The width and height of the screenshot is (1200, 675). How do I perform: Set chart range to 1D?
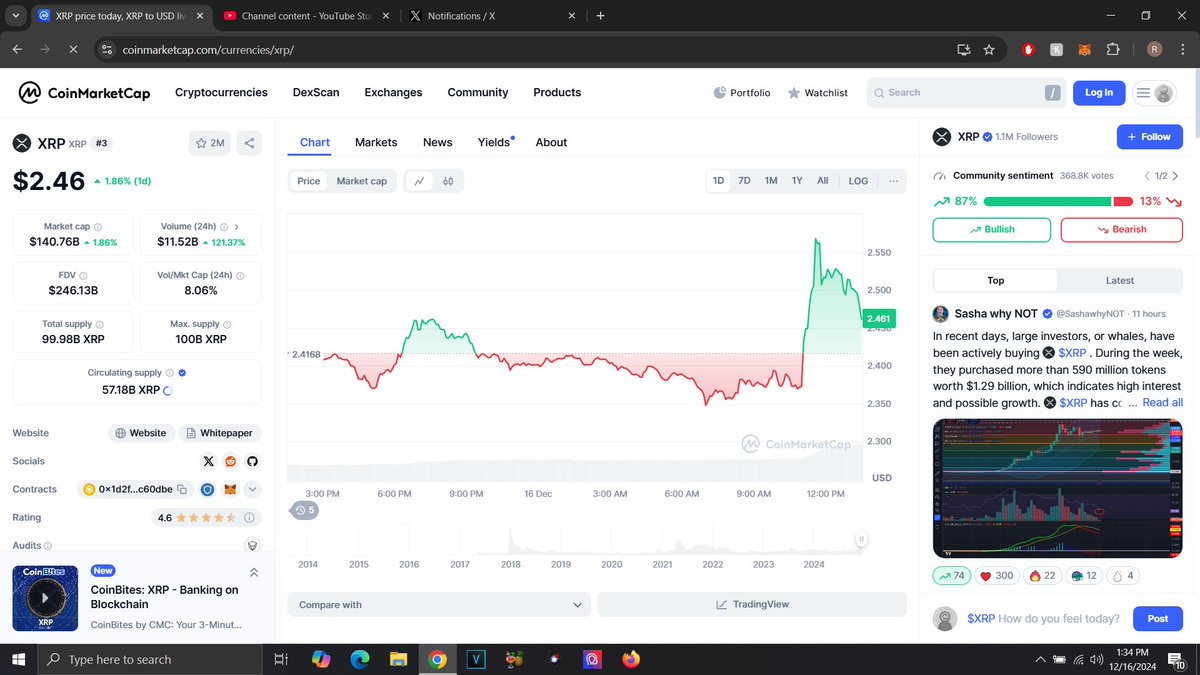tap(718, 181)
